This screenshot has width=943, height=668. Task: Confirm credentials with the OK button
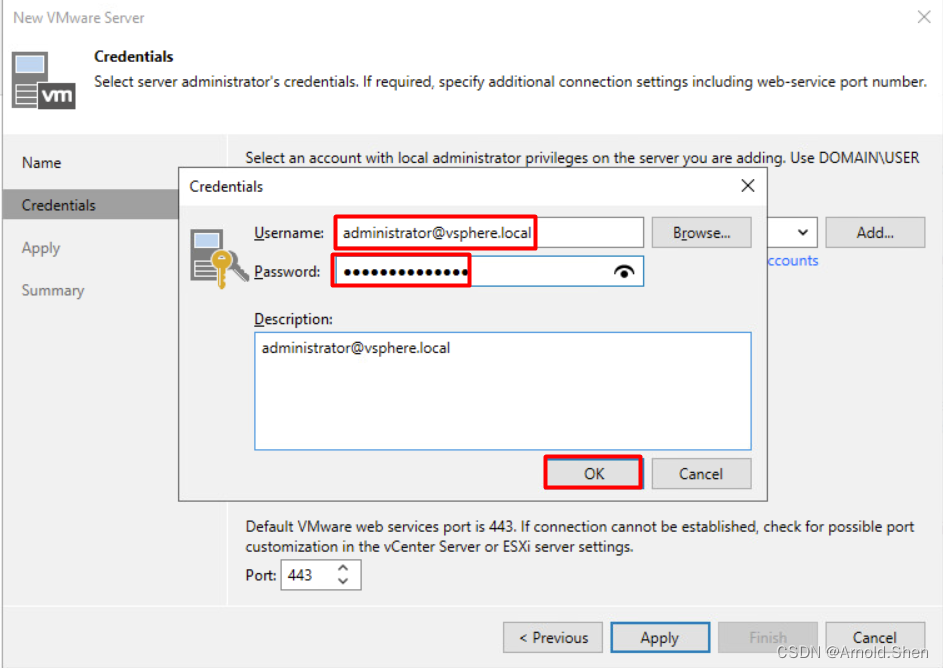click(x=594, y=474)
